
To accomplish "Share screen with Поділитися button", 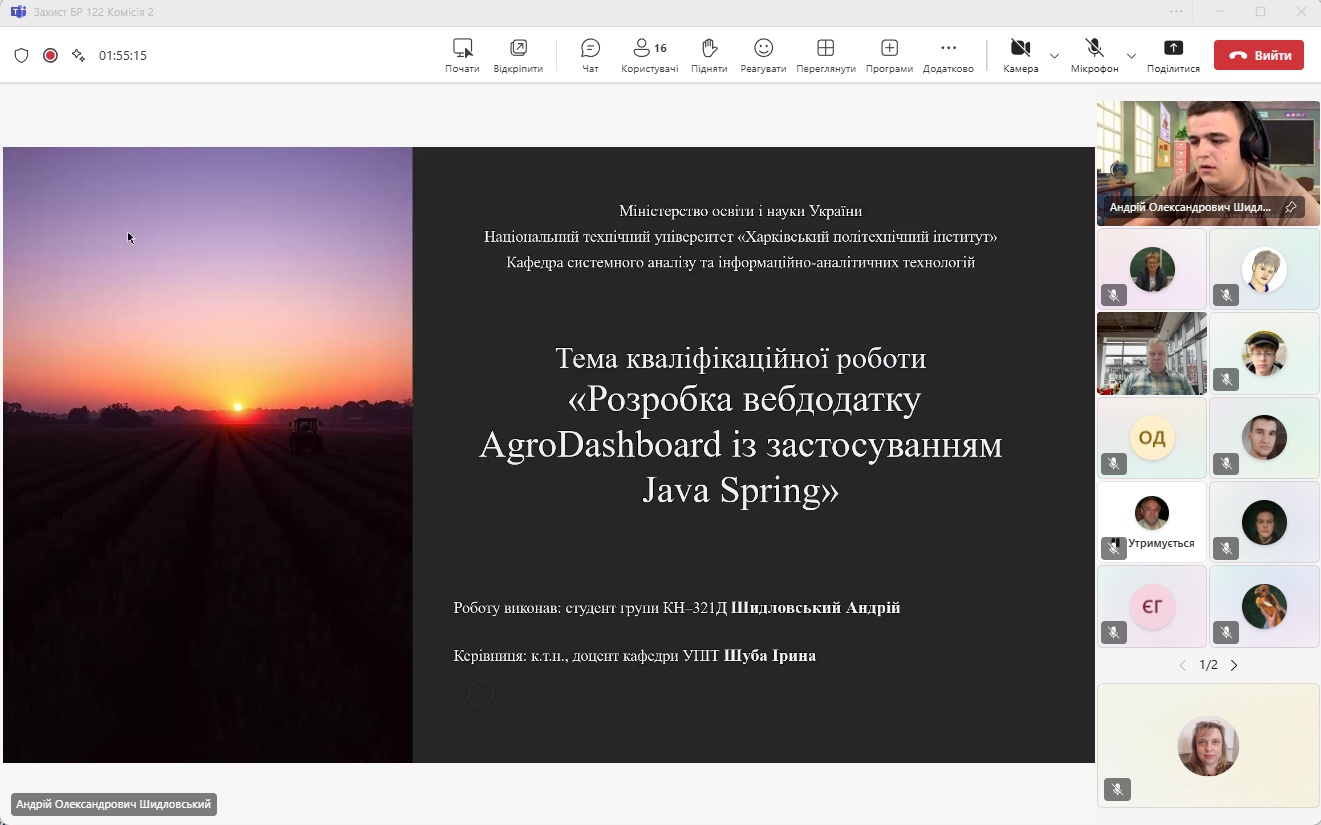I will [x=1173, y=55].
